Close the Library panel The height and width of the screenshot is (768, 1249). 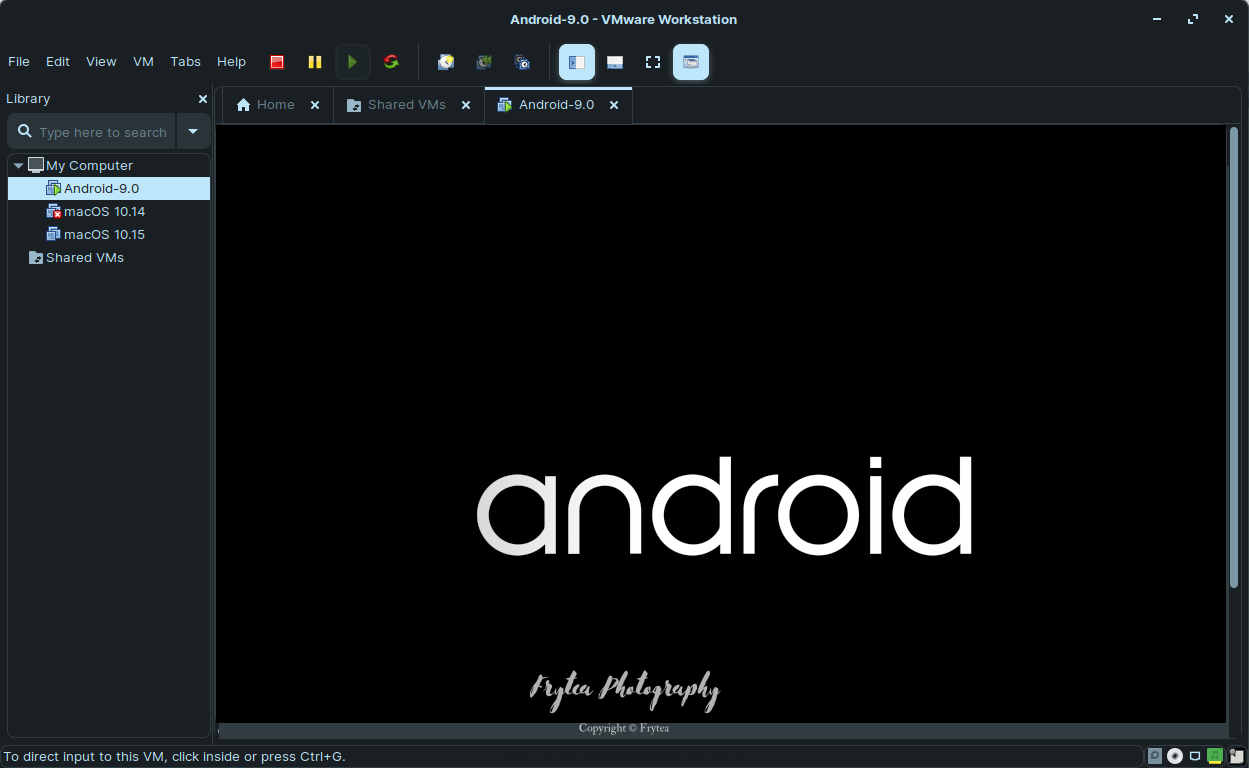pyautogui.click(x=203, y=99)
